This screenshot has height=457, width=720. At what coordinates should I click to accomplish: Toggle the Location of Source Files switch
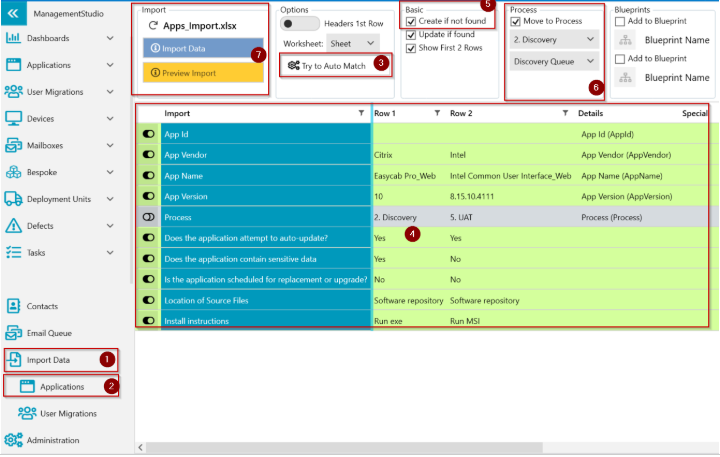point(149,300)
